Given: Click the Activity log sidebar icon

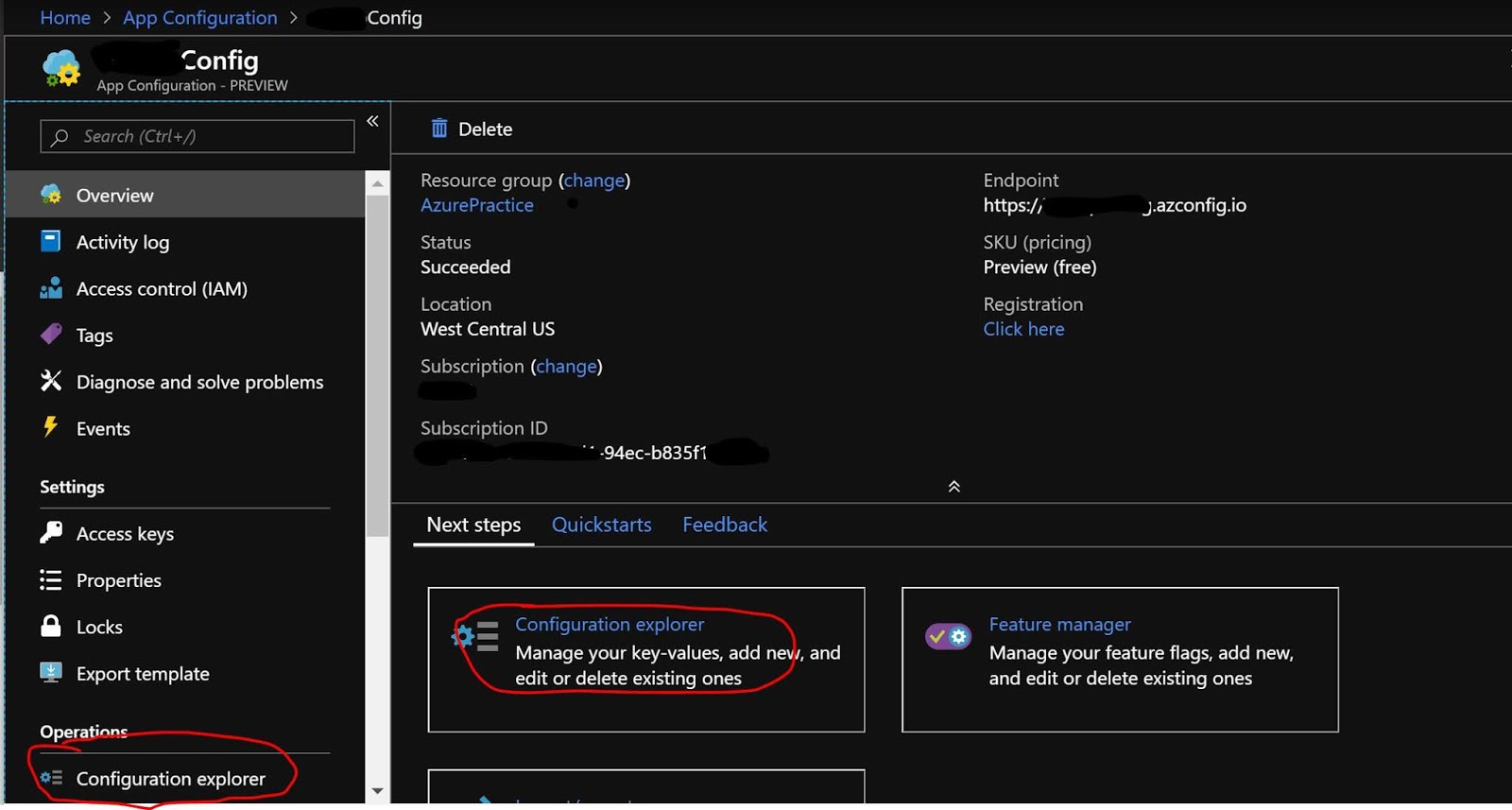Looking at the screenshot, I should click(51, 241).
